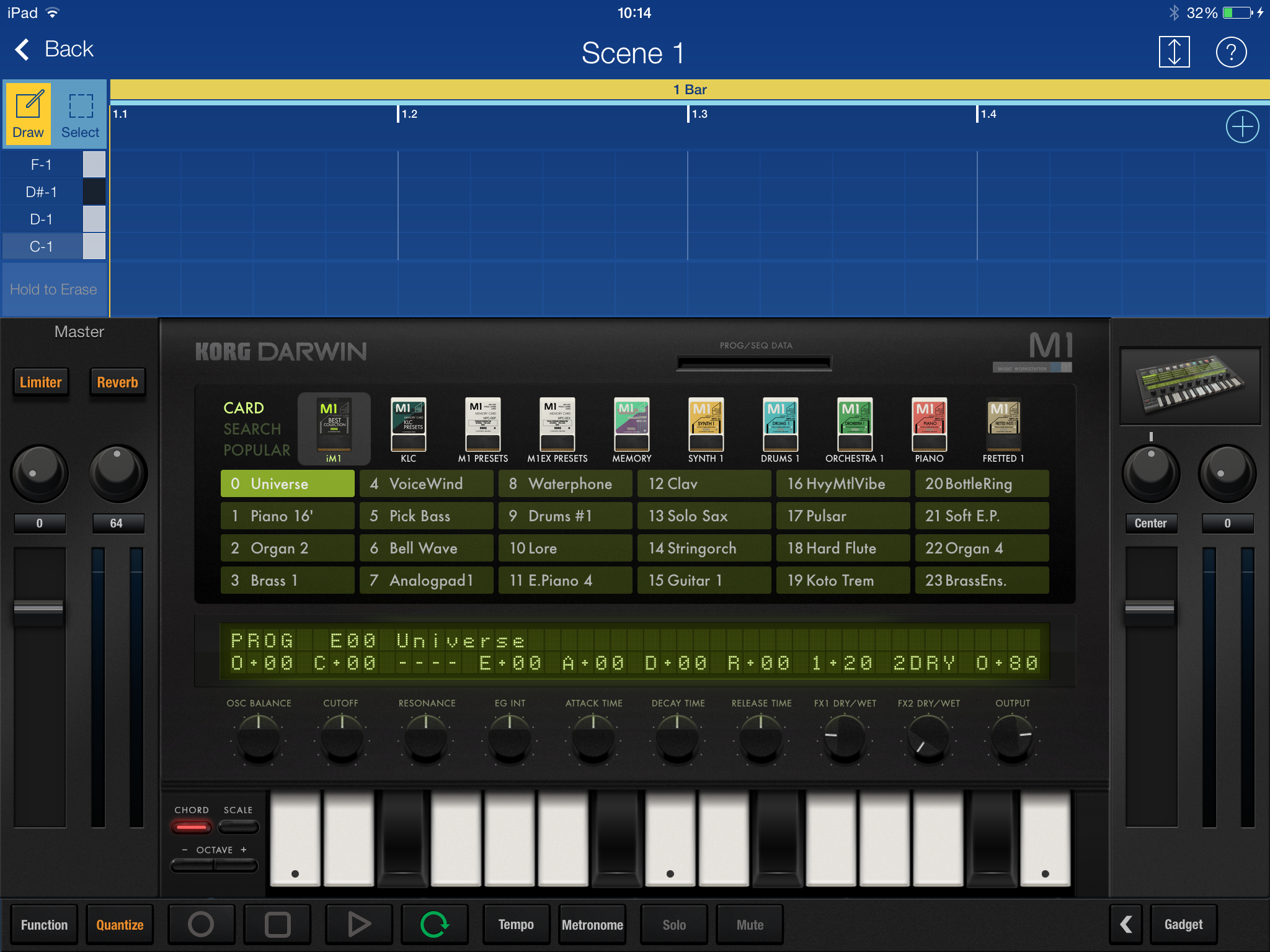Toggle the CHORD mode switch

tap(192, 826)
